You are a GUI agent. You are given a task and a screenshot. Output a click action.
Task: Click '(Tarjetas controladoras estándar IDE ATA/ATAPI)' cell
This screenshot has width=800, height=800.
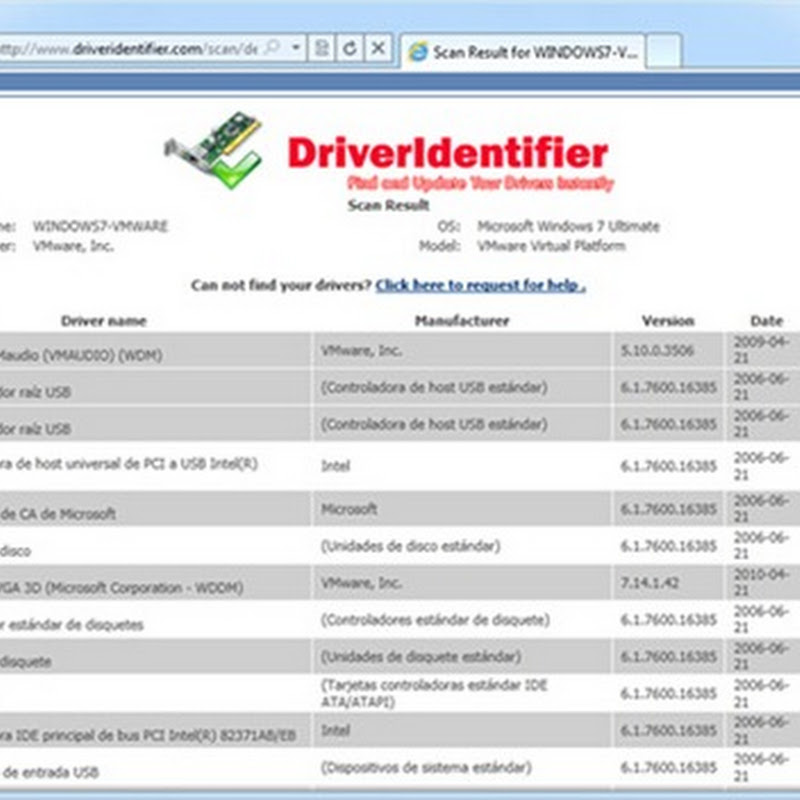click(462, 693)
